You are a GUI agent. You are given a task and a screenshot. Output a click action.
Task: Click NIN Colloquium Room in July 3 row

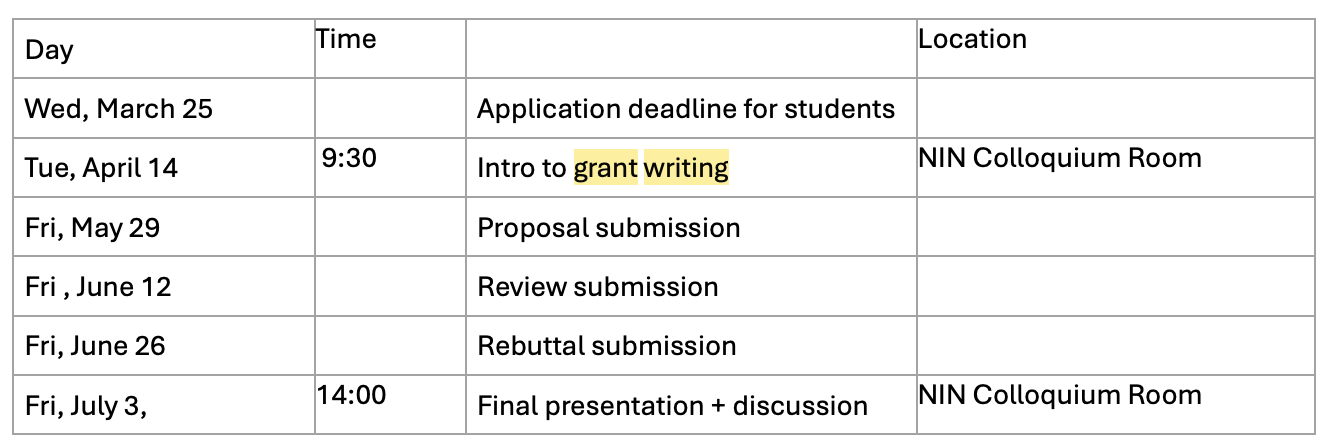click(1060, 395)
